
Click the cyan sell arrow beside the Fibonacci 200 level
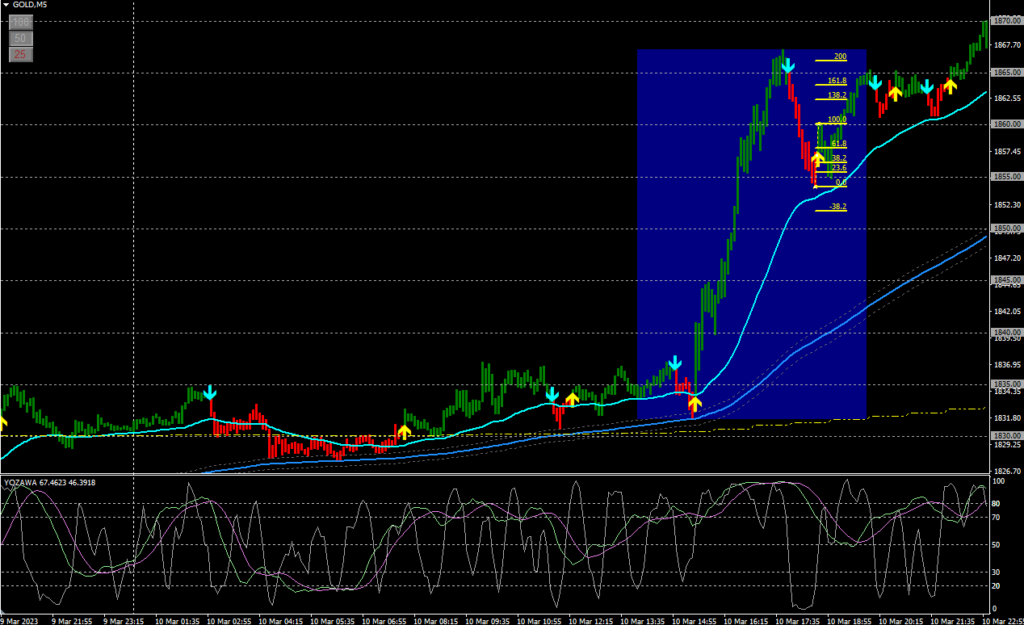point(788,65)
